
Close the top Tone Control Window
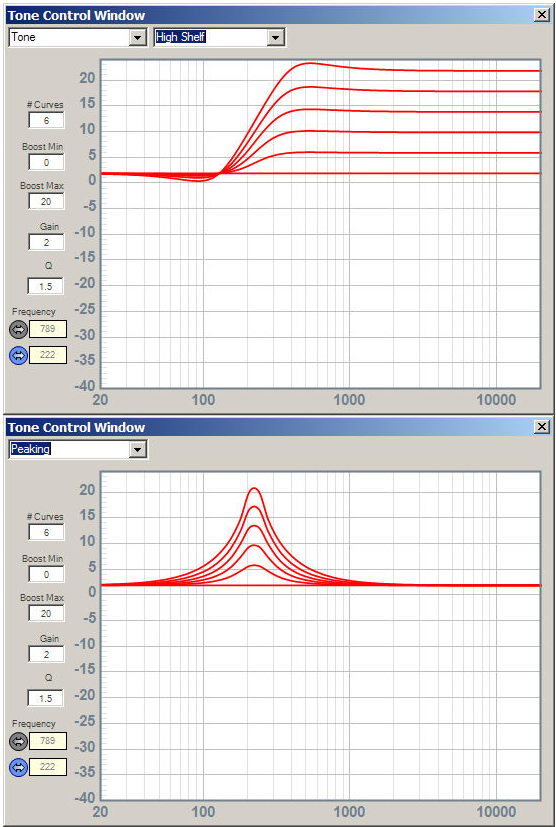pyautogui.click(x=542, y=15)
